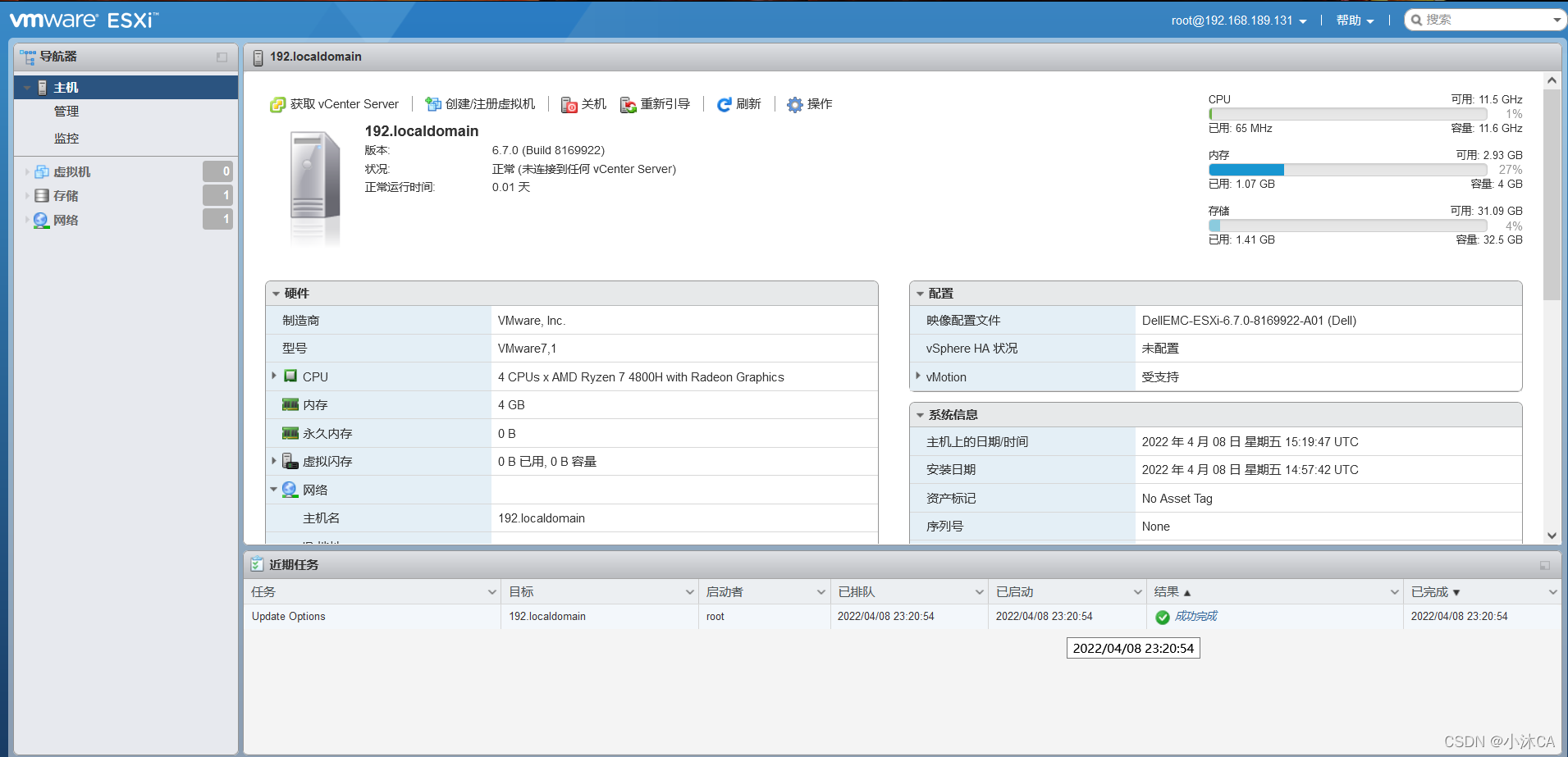
Task: Click the Actions gear icon
Action: pos(794,105)
